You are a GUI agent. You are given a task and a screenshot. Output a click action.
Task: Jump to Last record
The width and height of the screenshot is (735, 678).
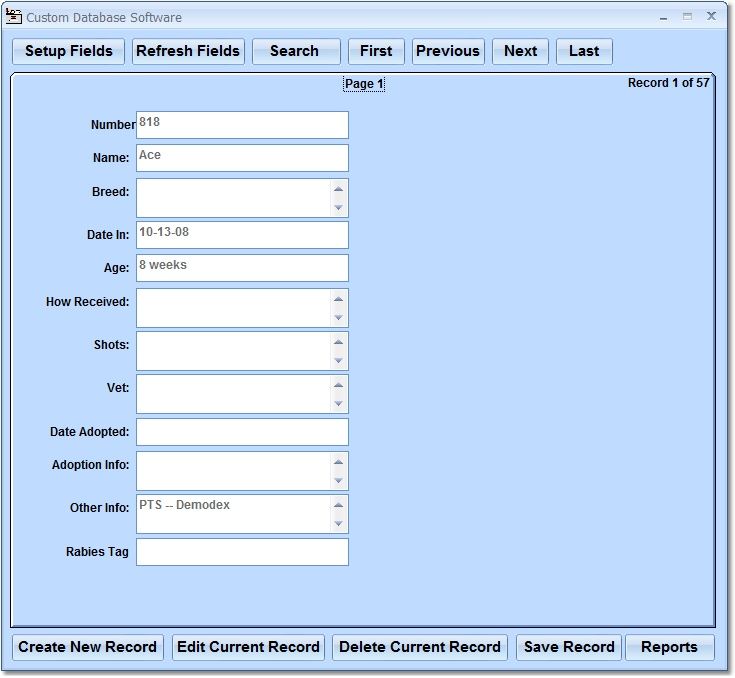[x=584, y=51]
